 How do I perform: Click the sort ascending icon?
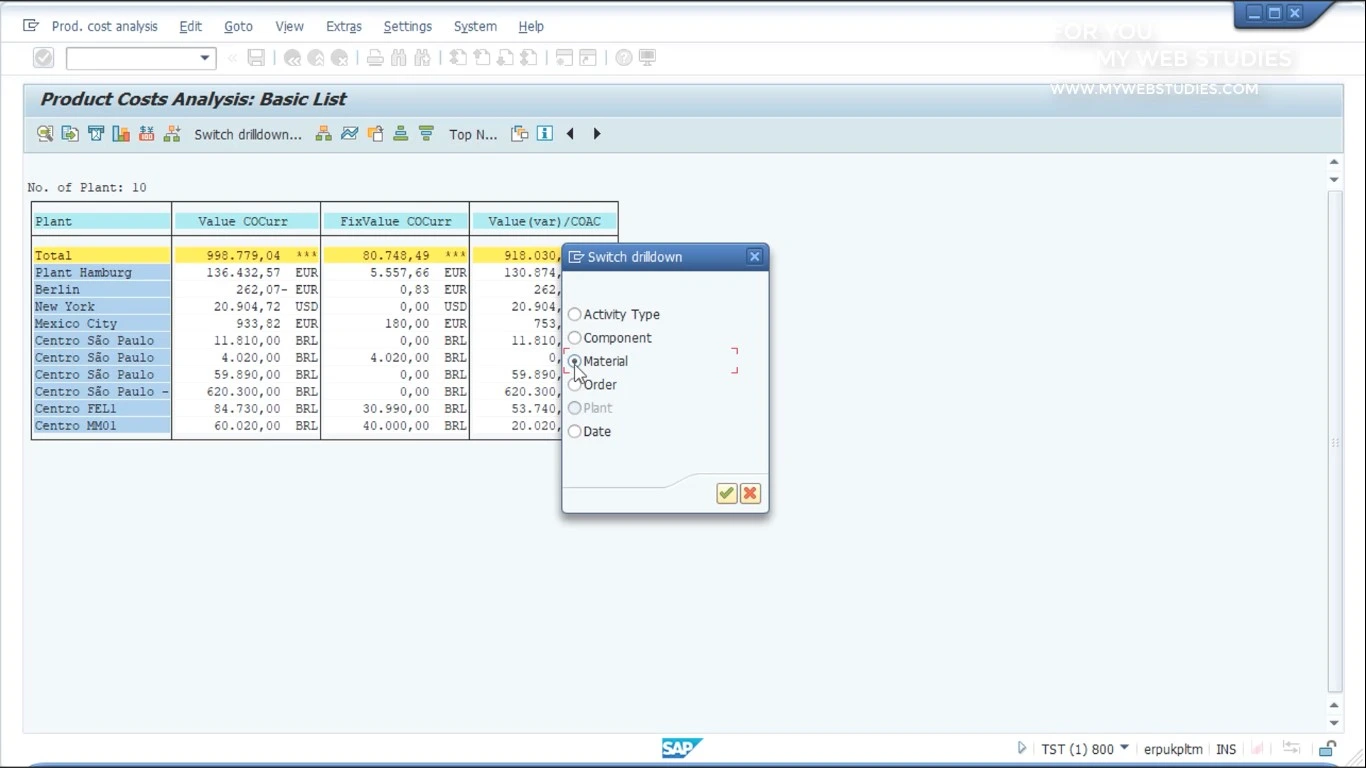pos(400,134)
